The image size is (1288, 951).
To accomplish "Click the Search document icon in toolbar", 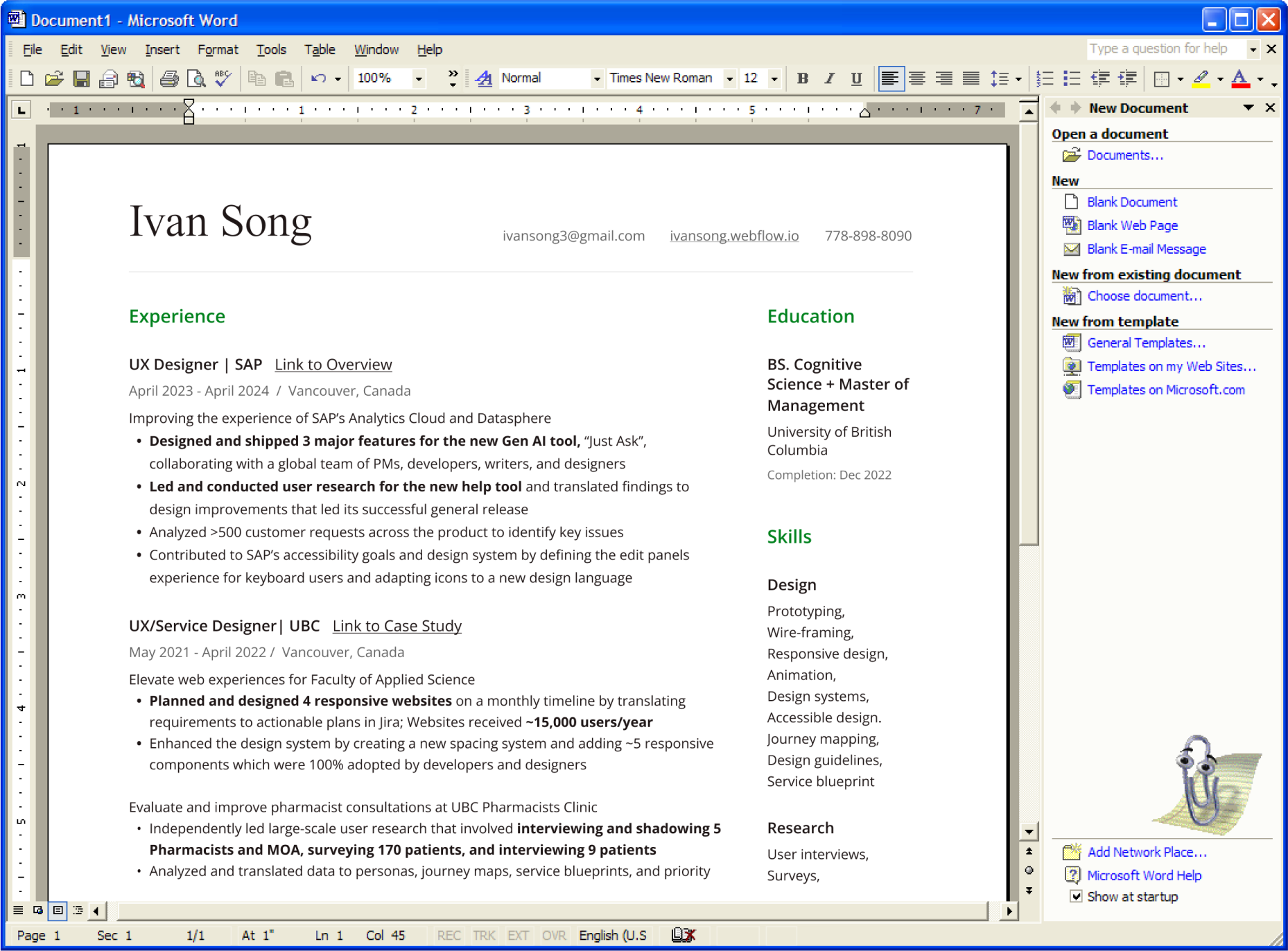I will pyautogui.click(x=136, y=78).
